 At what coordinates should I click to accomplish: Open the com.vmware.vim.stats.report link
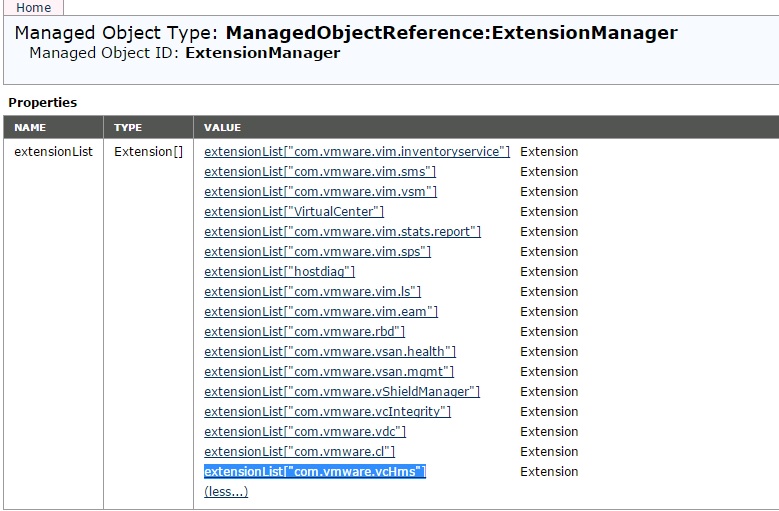(x=342, y=232)
